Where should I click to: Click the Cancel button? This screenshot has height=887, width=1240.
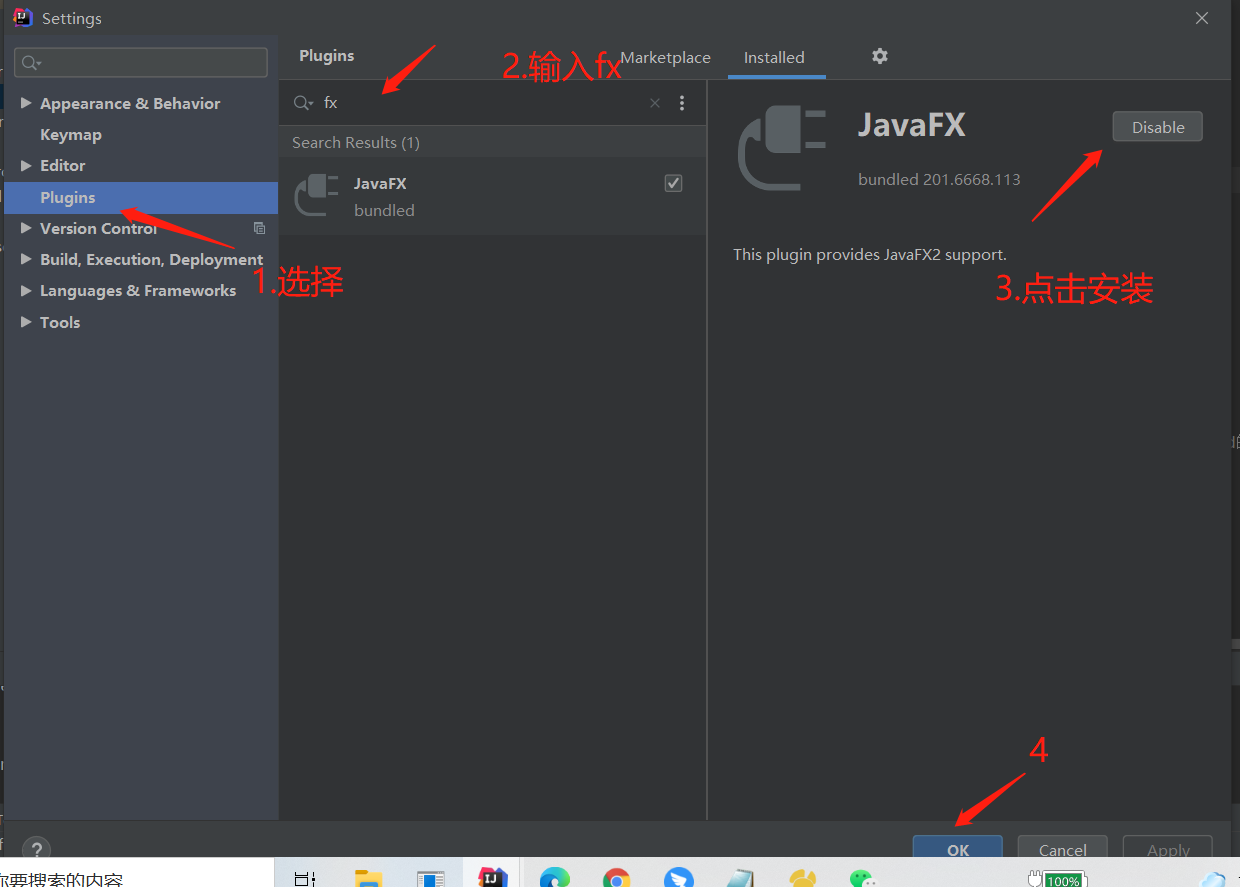click(x=1062, y=848)
